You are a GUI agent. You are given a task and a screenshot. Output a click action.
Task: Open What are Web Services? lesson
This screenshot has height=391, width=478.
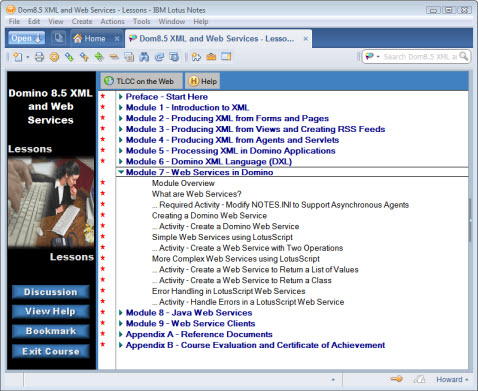click(x=196, y=194)
